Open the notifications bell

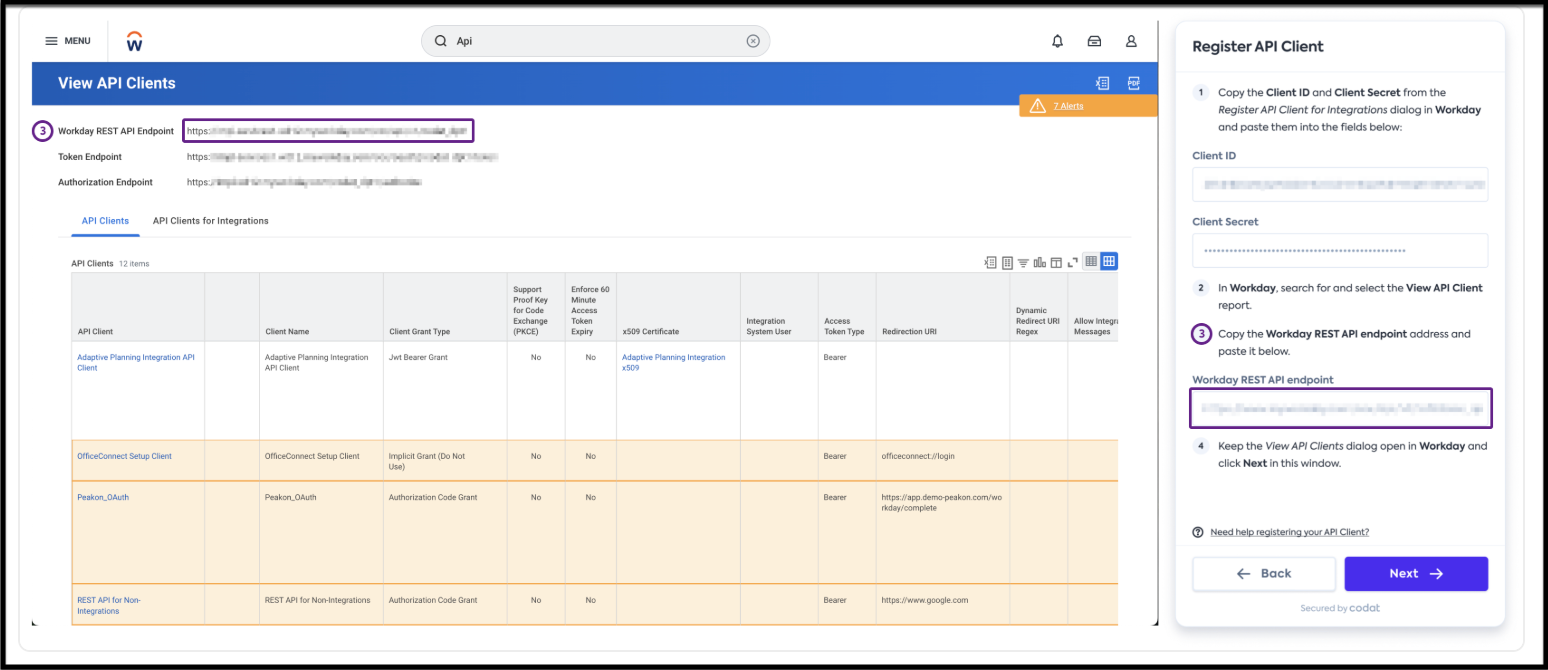coord(1058,41)
